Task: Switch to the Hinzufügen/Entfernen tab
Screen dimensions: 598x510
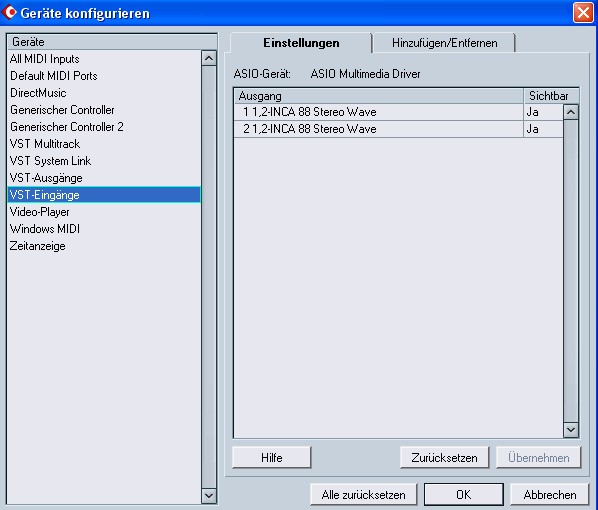Action: 444,43
